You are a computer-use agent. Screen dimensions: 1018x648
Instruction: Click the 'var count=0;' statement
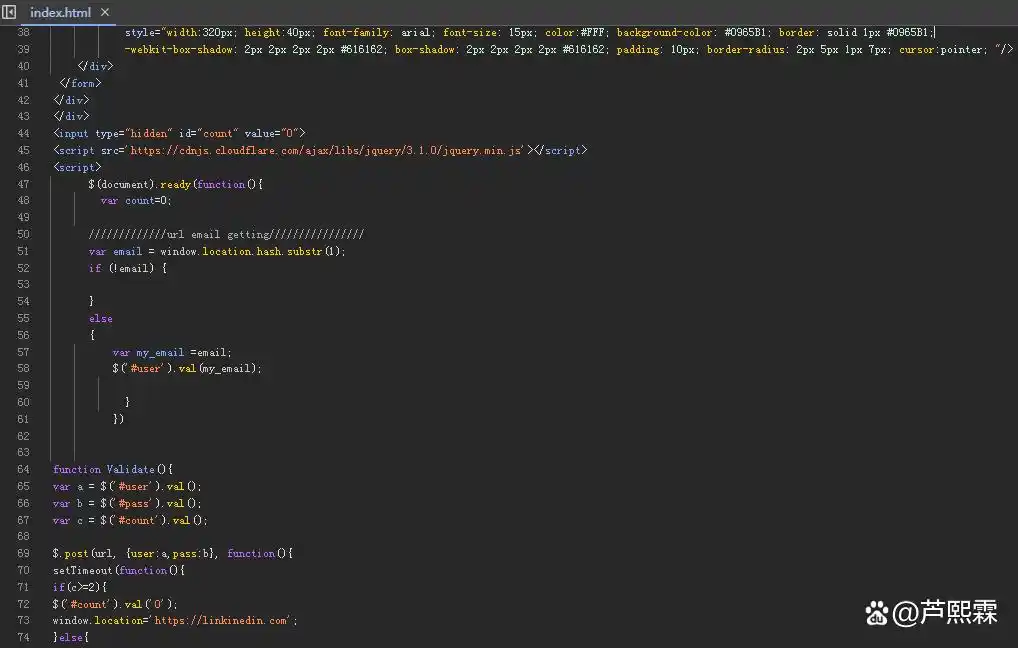pos(136,201)
